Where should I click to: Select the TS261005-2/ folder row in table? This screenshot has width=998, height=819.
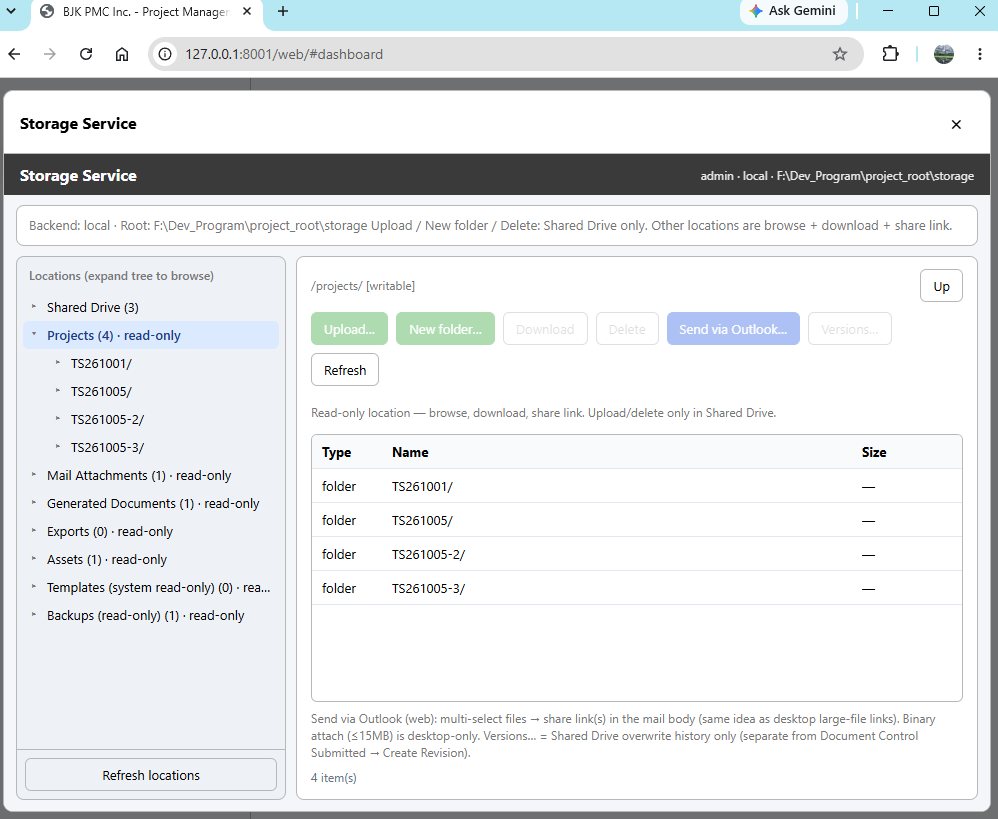tap(636, 554)
